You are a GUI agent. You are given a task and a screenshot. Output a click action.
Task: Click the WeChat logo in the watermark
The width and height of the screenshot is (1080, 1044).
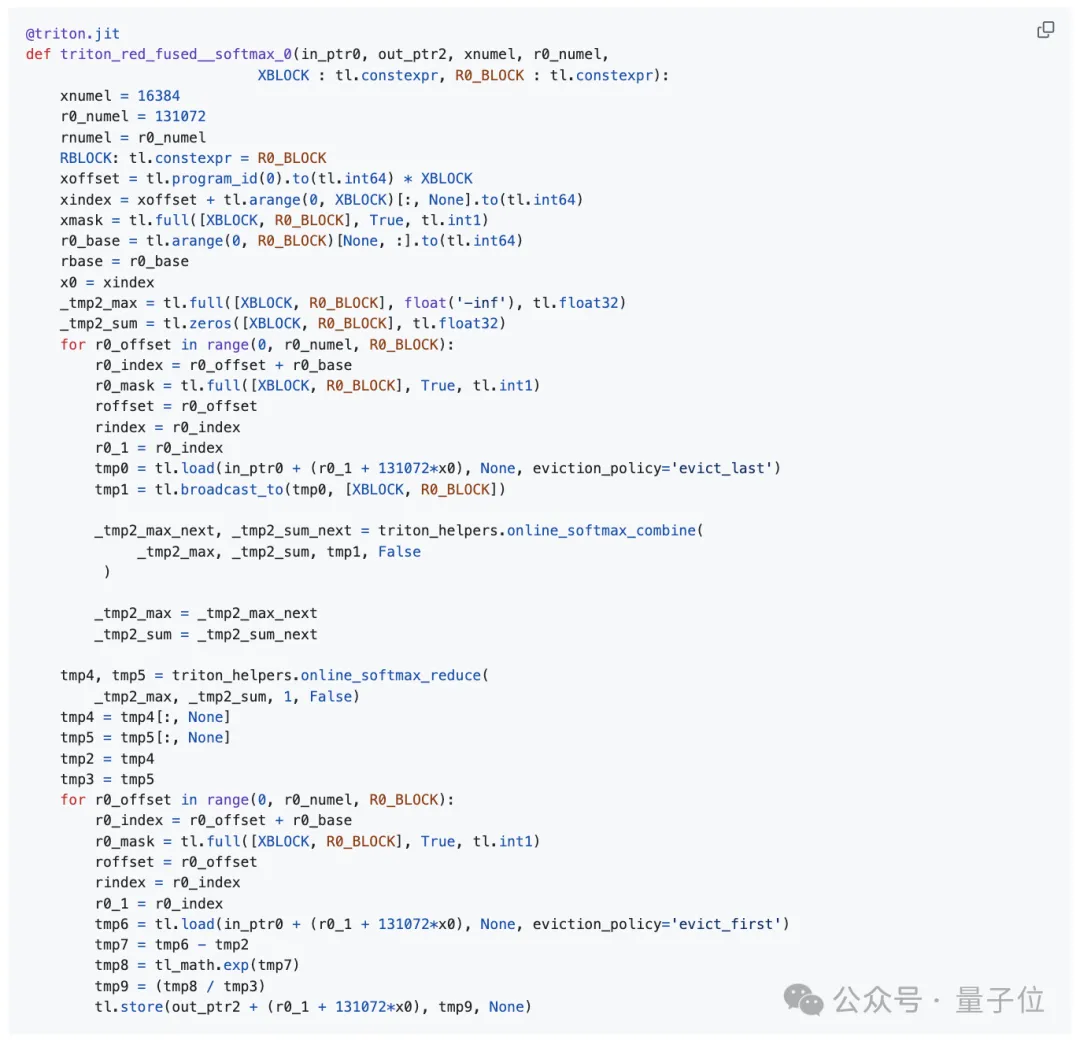pos(804,999)
